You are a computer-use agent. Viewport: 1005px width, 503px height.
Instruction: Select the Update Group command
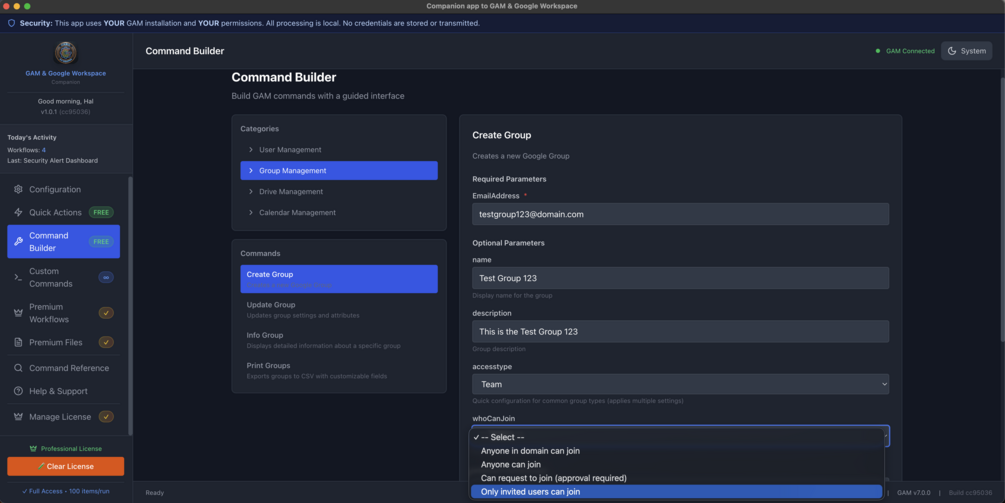click(271, 305)
